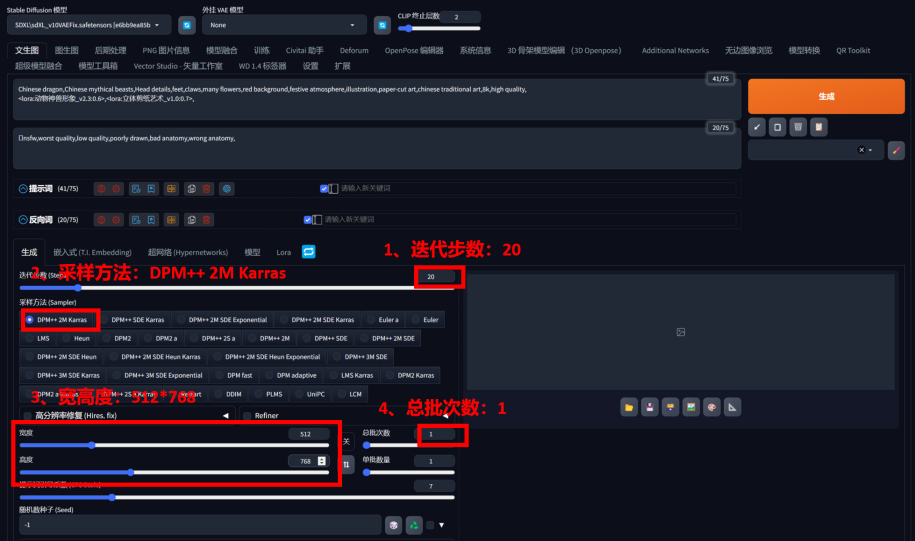The width and height of the screenshot is (915, 541).
Task: Click the arrow icon below the orange 生成 button
Action: (756, 127)
